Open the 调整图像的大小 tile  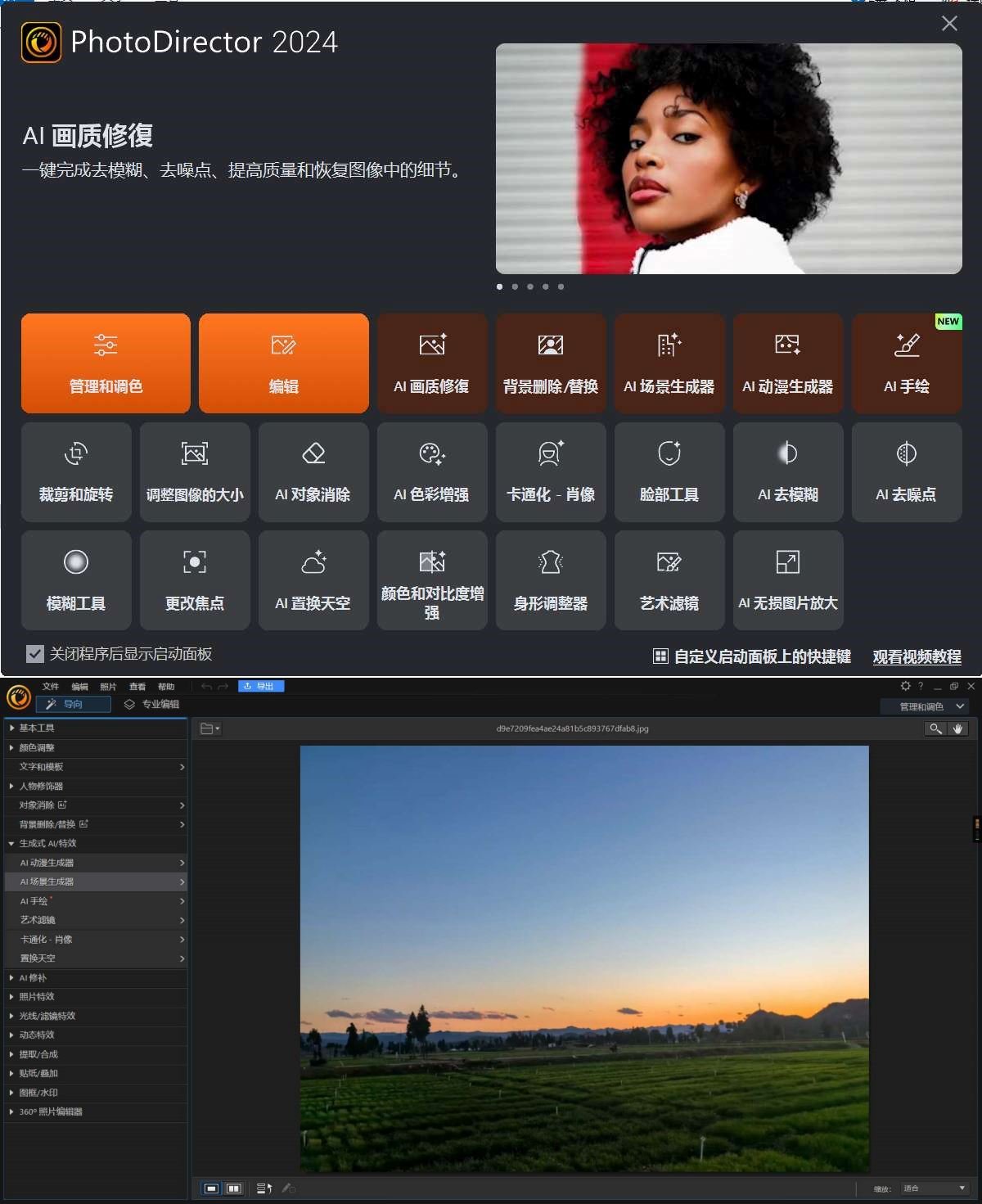(195, 472)
